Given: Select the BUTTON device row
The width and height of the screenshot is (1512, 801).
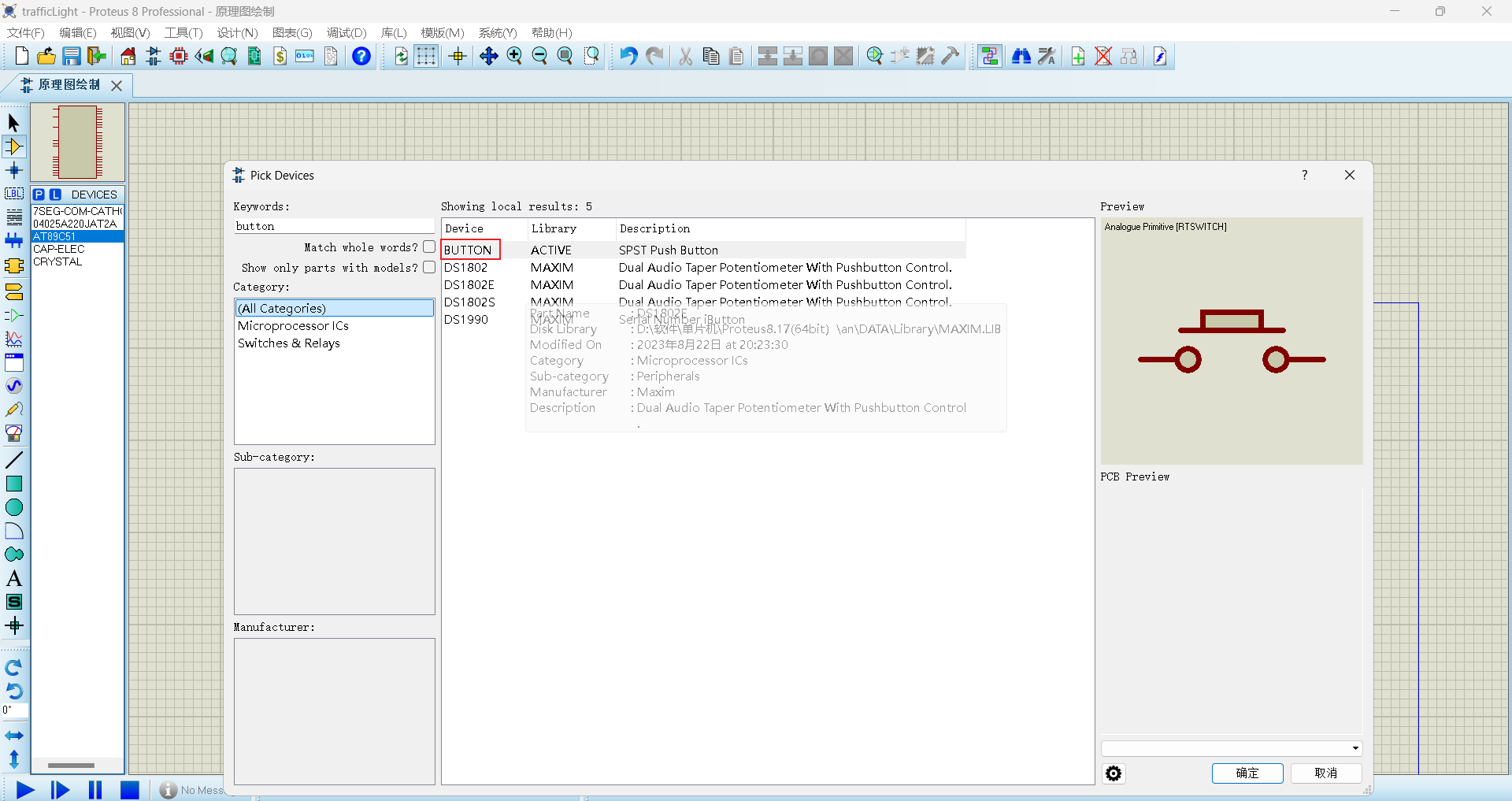Looking at the screenshot, I should pyautogui.click(x=703, y=250).
